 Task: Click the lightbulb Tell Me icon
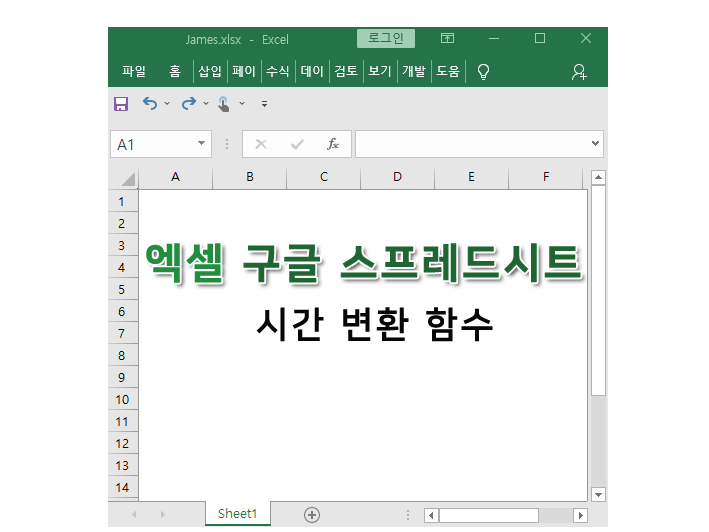pyautogui.click(x=483, y=71)
